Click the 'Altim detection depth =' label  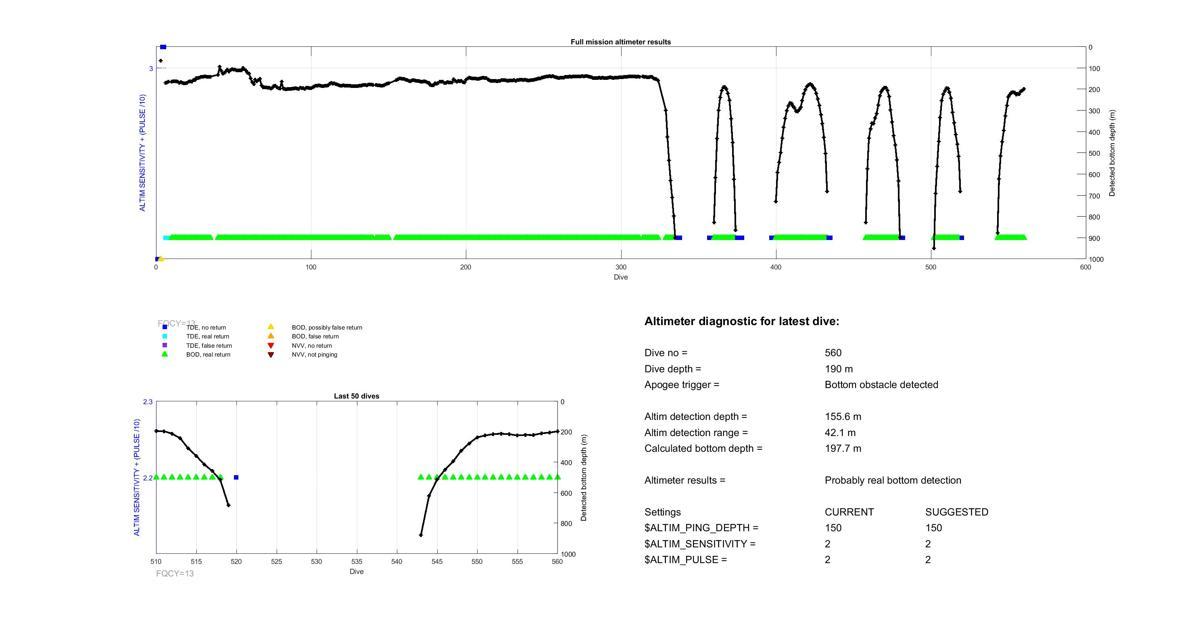(695, 417)
